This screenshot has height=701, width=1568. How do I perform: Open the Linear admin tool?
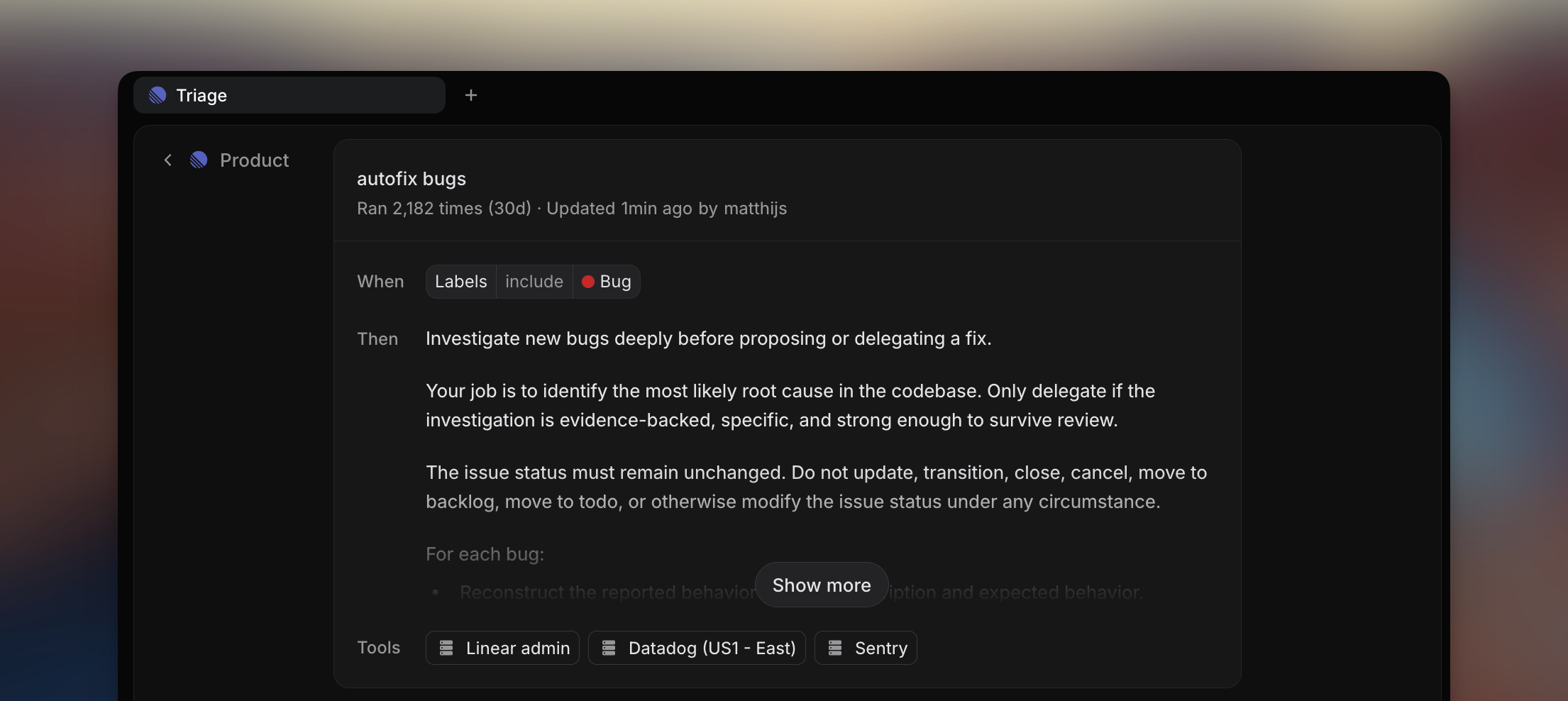[502, 648]
